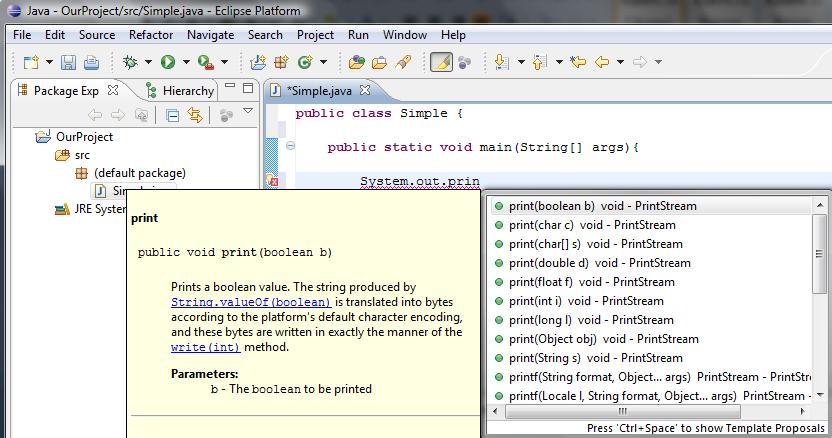
Task: Select the src folder in tree
Action: pyautogui.click(x=73, y=155)
